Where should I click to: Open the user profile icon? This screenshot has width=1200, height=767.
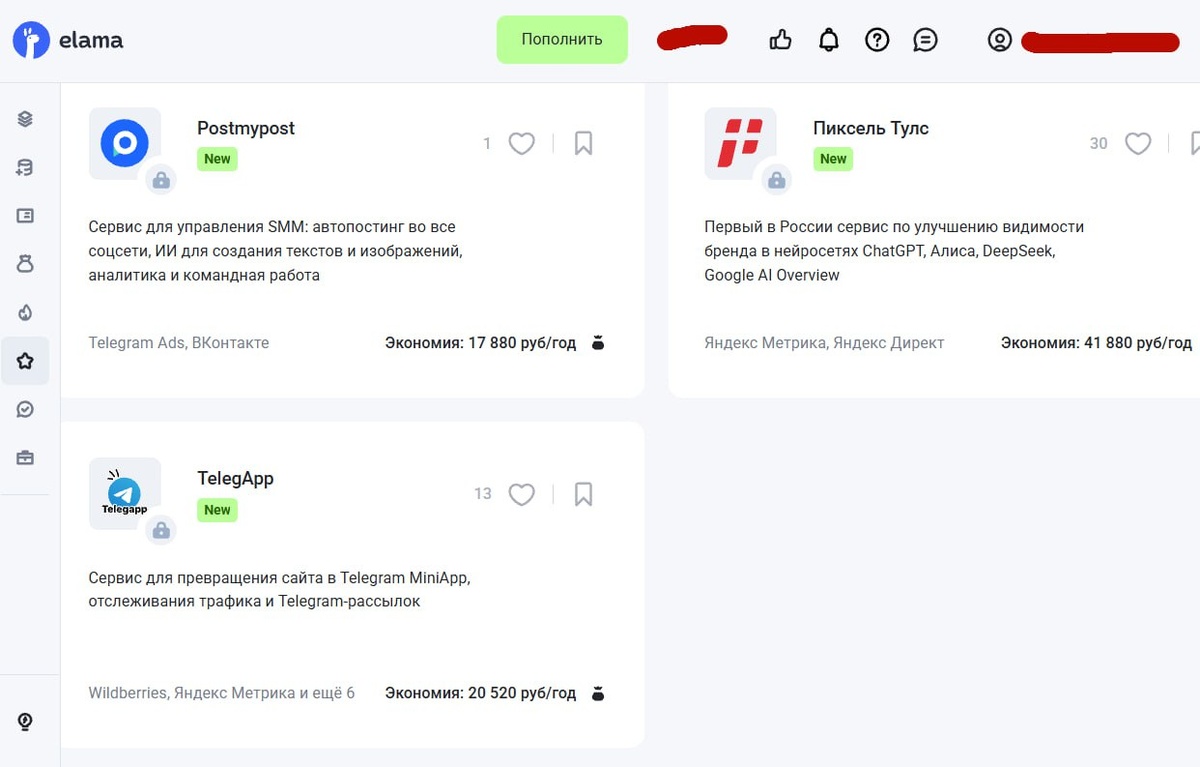(1000, 40)
